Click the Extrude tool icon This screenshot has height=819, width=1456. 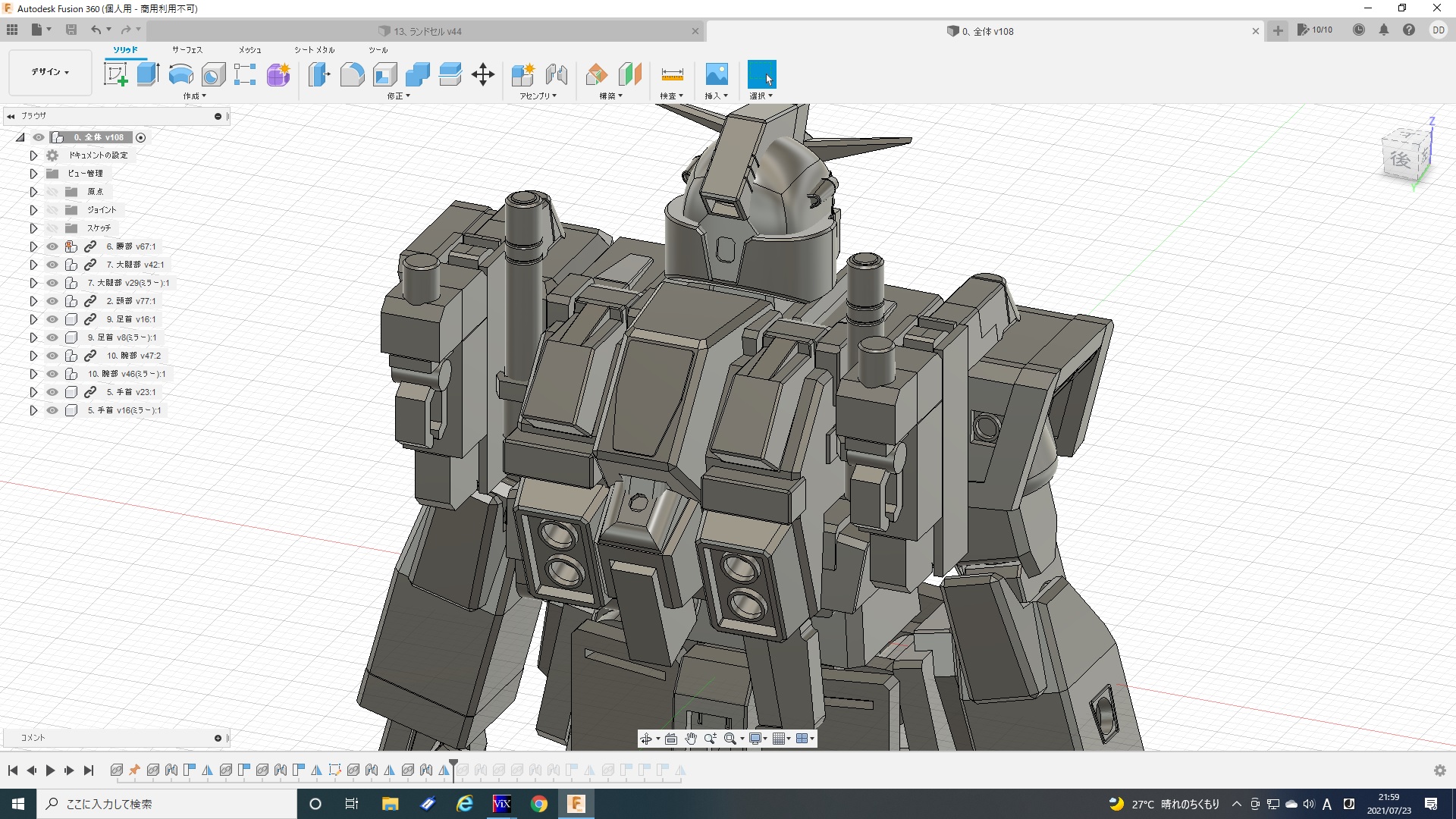point(148,74)
